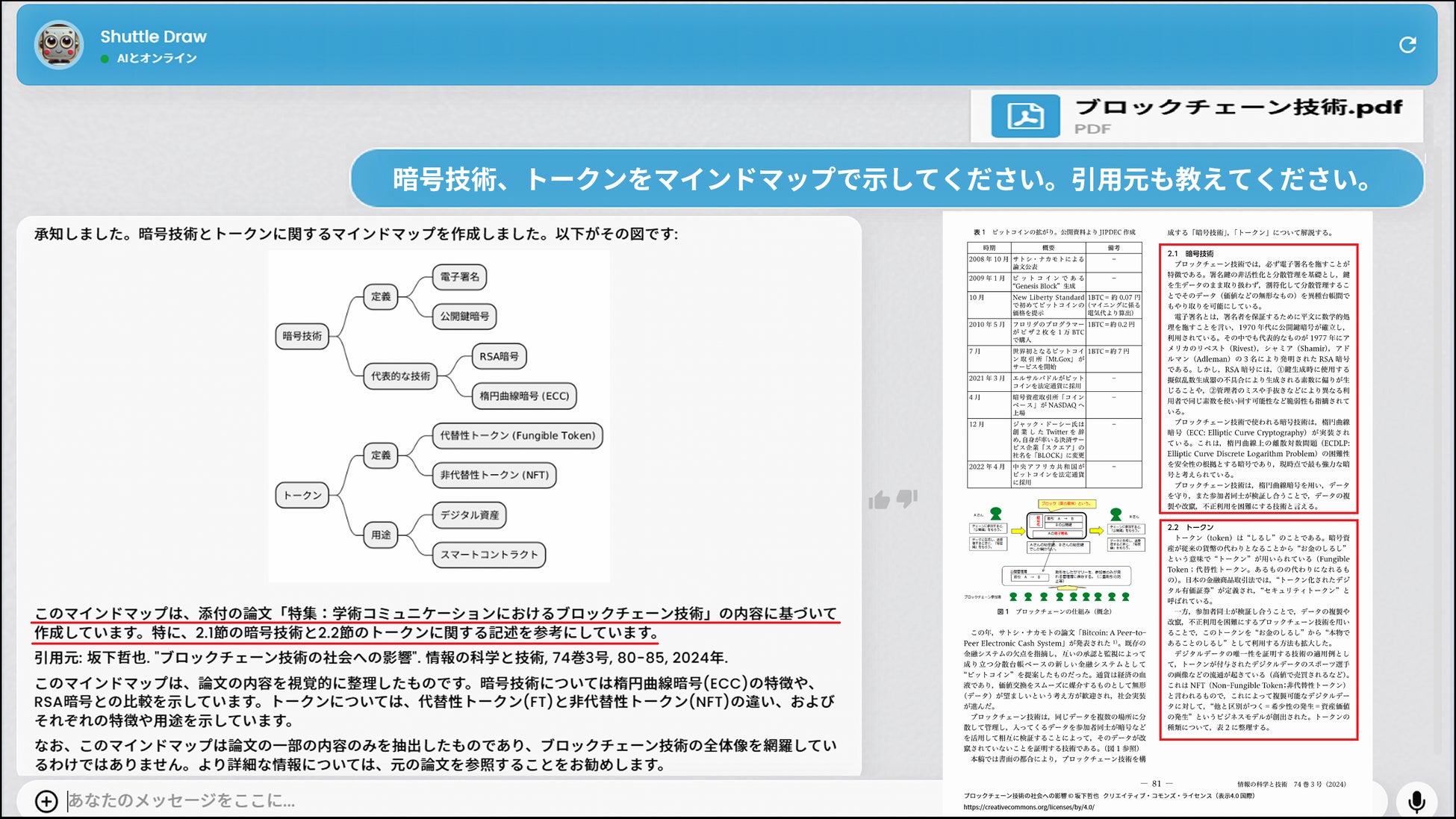Click the Bitcoin timeline table in PDF preview
This screenshot has height=819, width=1456.
(x=1054, y=364)
